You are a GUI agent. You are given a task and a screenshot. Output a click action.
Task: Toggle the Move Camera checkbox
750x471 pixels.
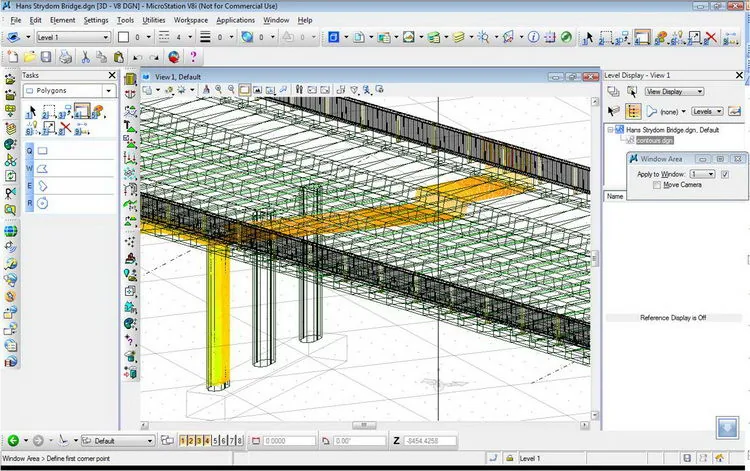click(x=657, y=185)
